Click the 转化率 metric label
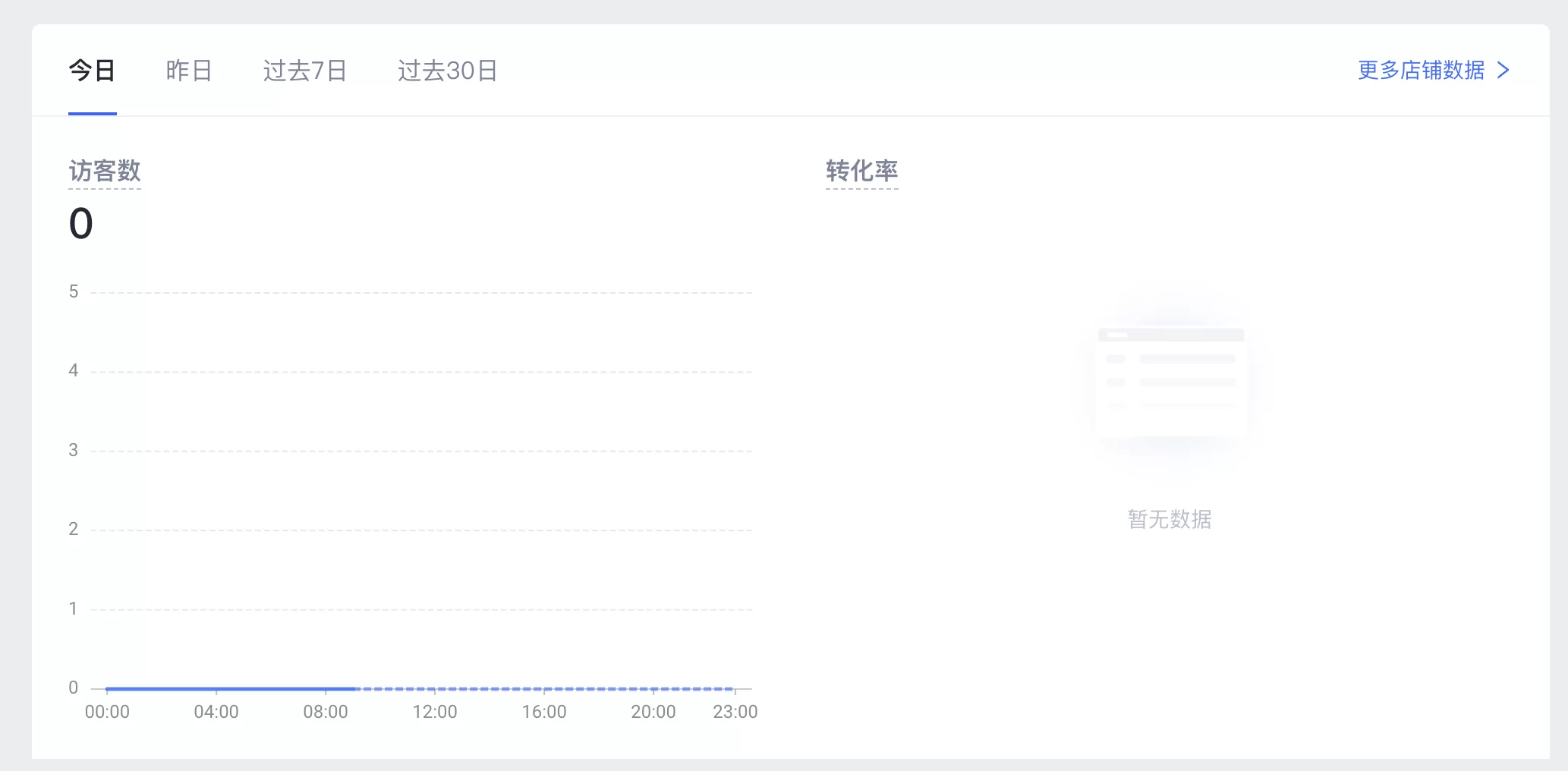Image resolution: width=1568 pixels, height=771 pixels. tap(861, 172)
